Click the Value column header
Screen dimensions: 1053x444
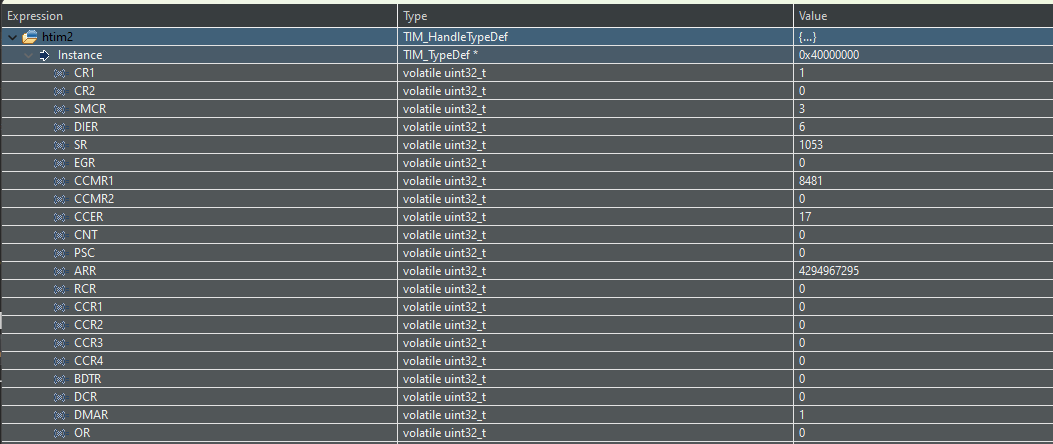813,16
